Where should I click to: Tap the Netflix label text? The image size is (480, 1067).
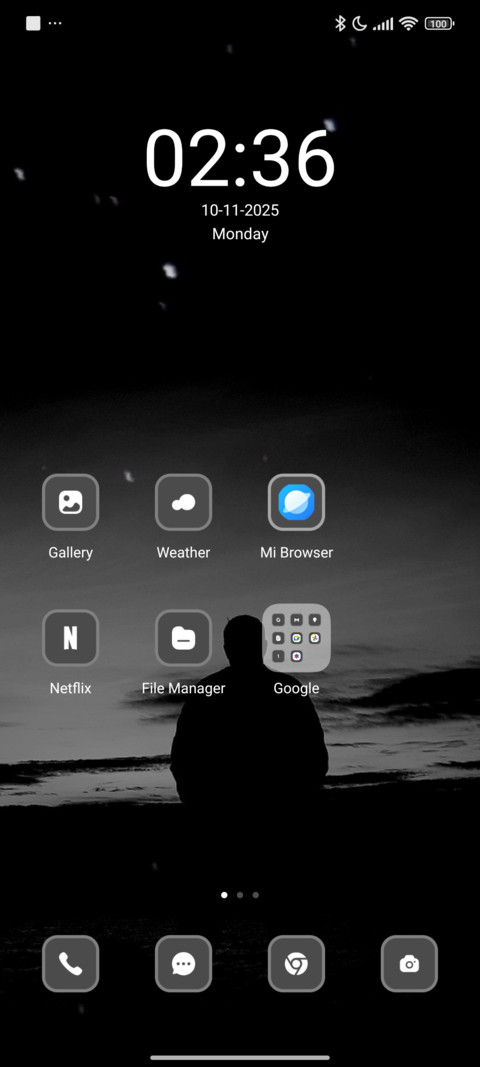(x=70, y=688)
